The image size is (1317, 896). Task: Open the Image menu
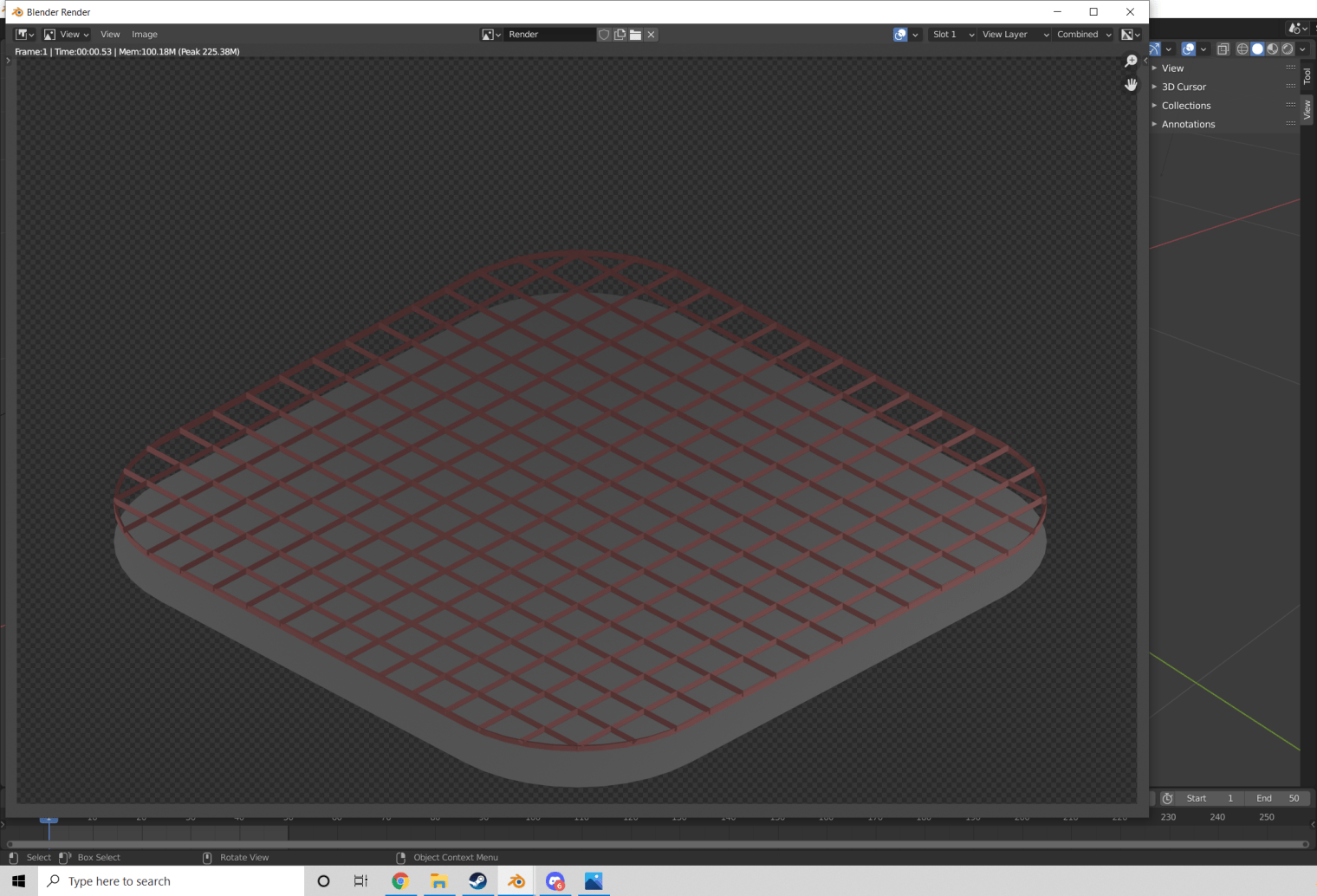tap(144, 34)
